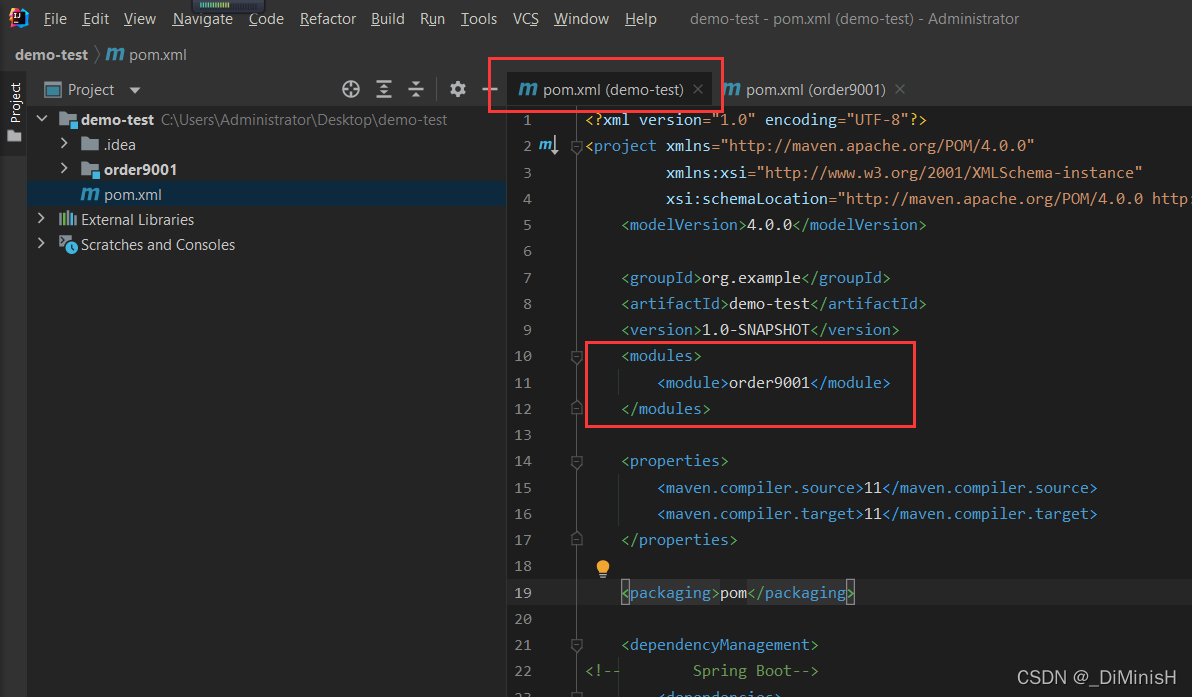Expand Scratches and Consoles node

pos(42,244)
